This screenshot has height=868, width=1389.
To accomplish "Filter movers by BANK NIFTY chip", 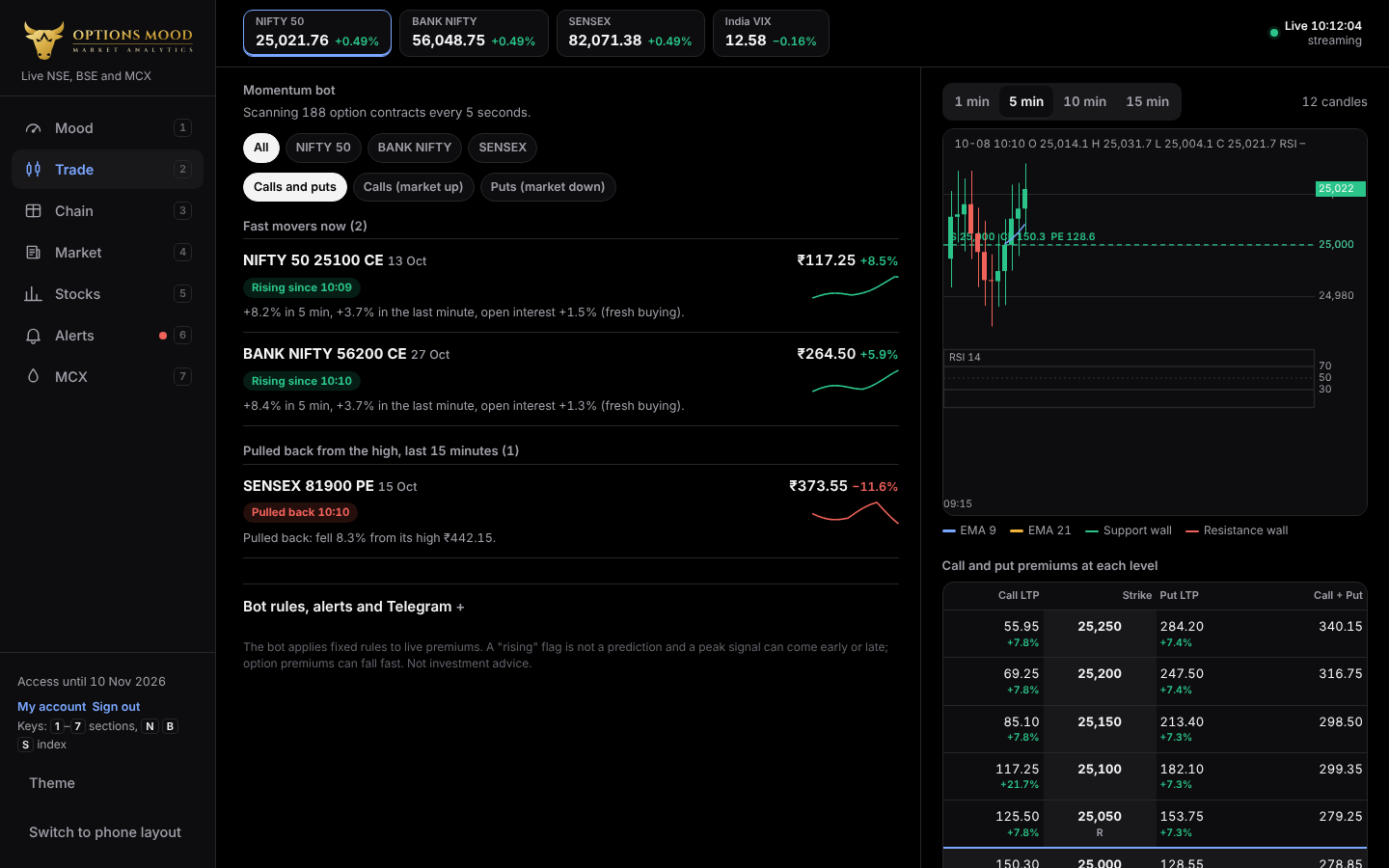I will [x=415, y=148].
